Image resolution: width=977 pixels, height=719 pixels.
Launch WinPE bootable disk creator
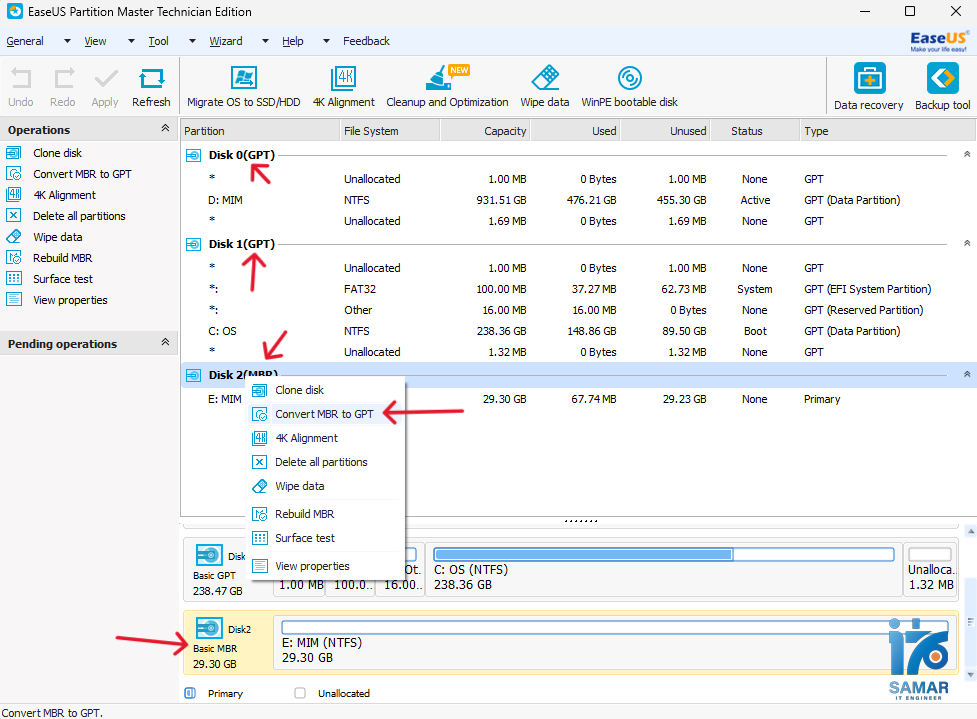pyautogui.click(x=628, y=85)
